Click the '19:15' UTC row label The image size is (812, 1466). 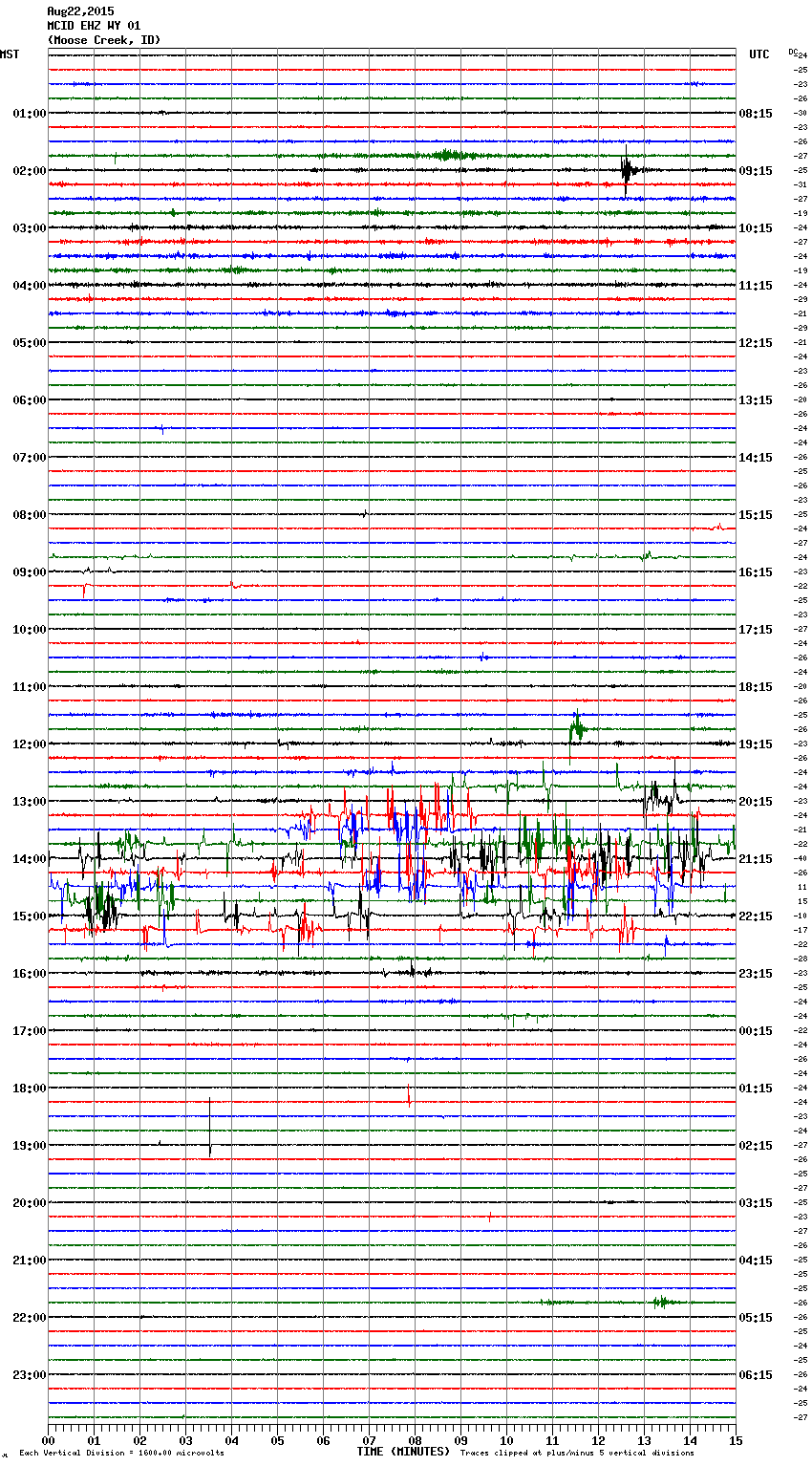(756, 744)
